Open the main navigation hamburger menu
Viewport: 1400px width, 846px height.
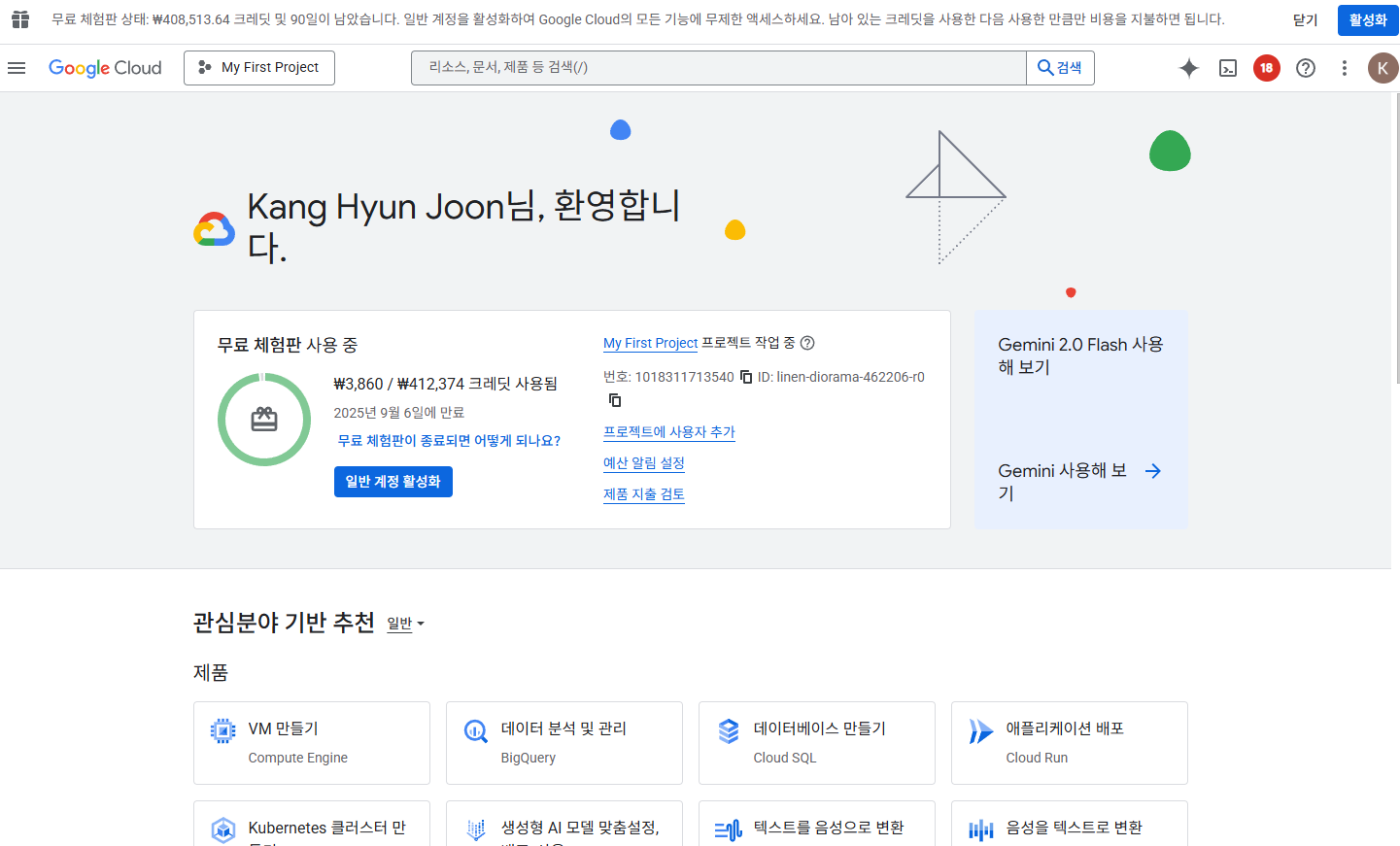(17, 68)
